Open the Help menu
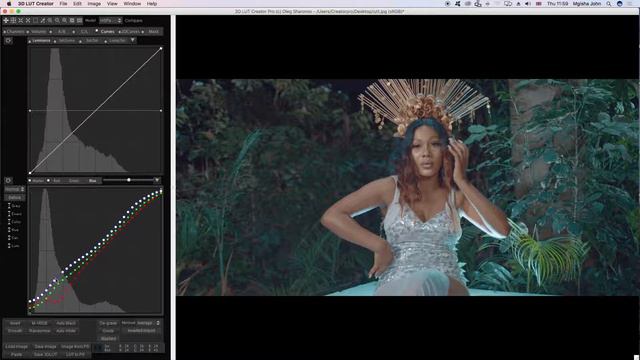The width and height of the screenshot is (640, 360). point(152,4)
